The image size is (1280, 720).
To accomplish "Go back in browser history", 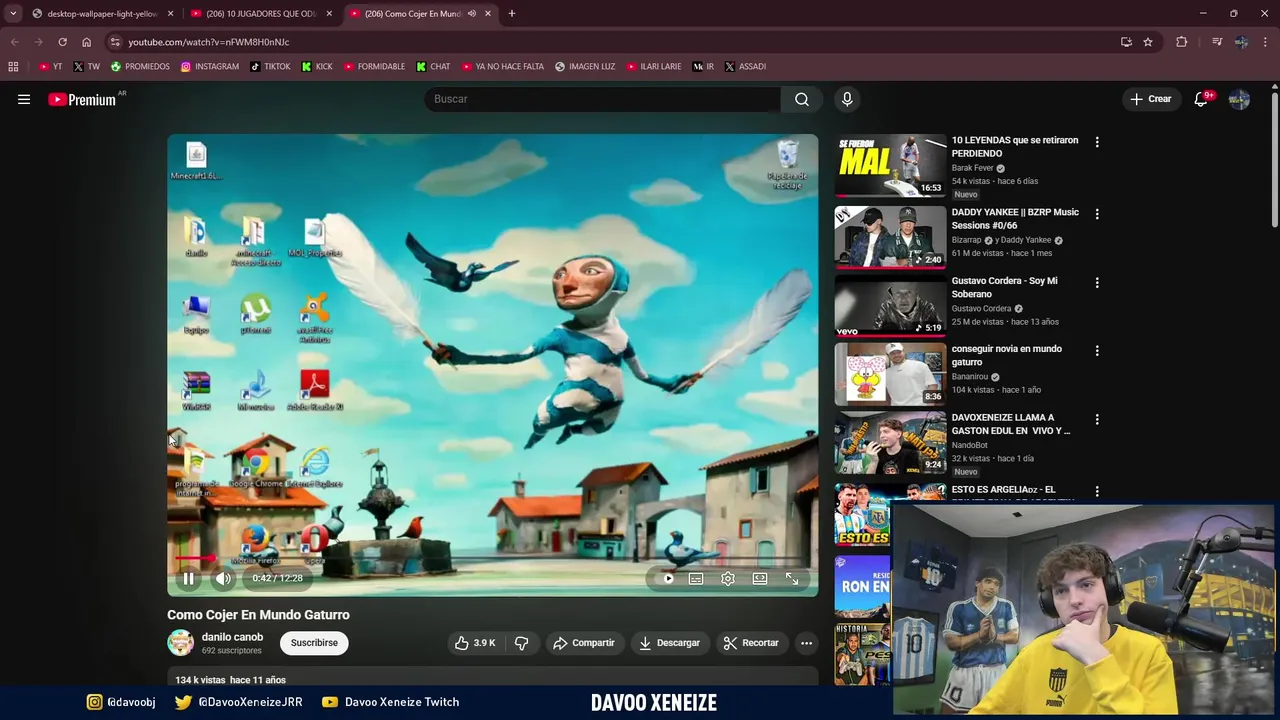I will tap(14, 42).
